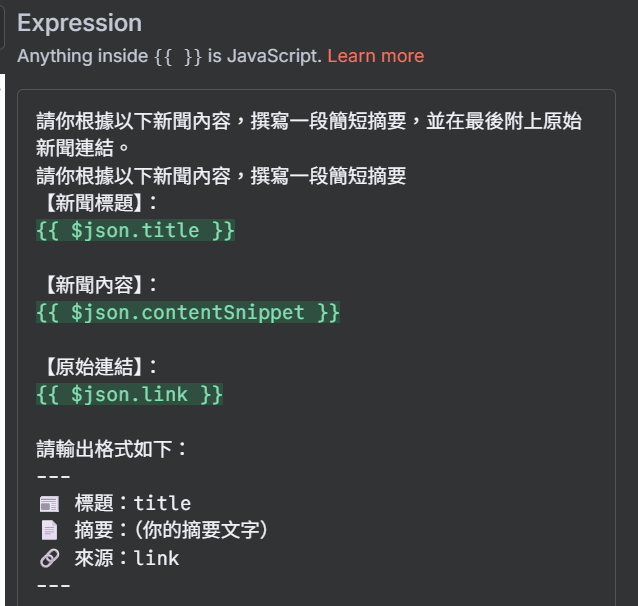Click the last dashed separator line
This screenshot has height=606, width=638.
(53, 586)
